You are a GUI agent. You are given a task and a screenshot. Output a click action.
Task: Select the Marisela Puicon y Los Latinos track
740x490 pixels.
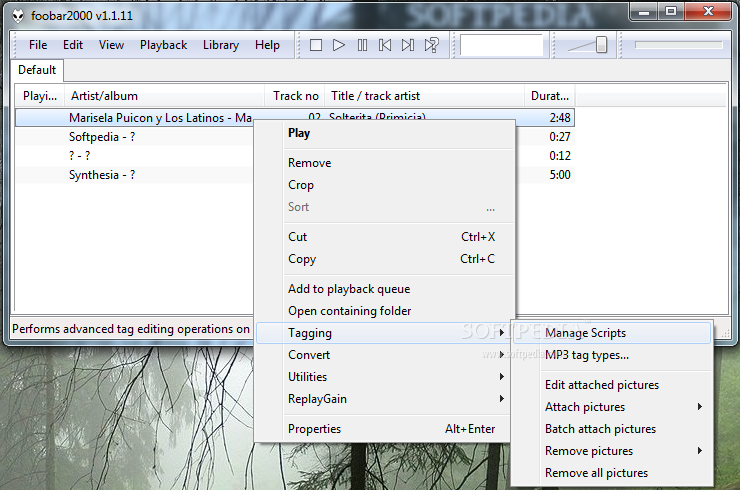coord(160,118)
